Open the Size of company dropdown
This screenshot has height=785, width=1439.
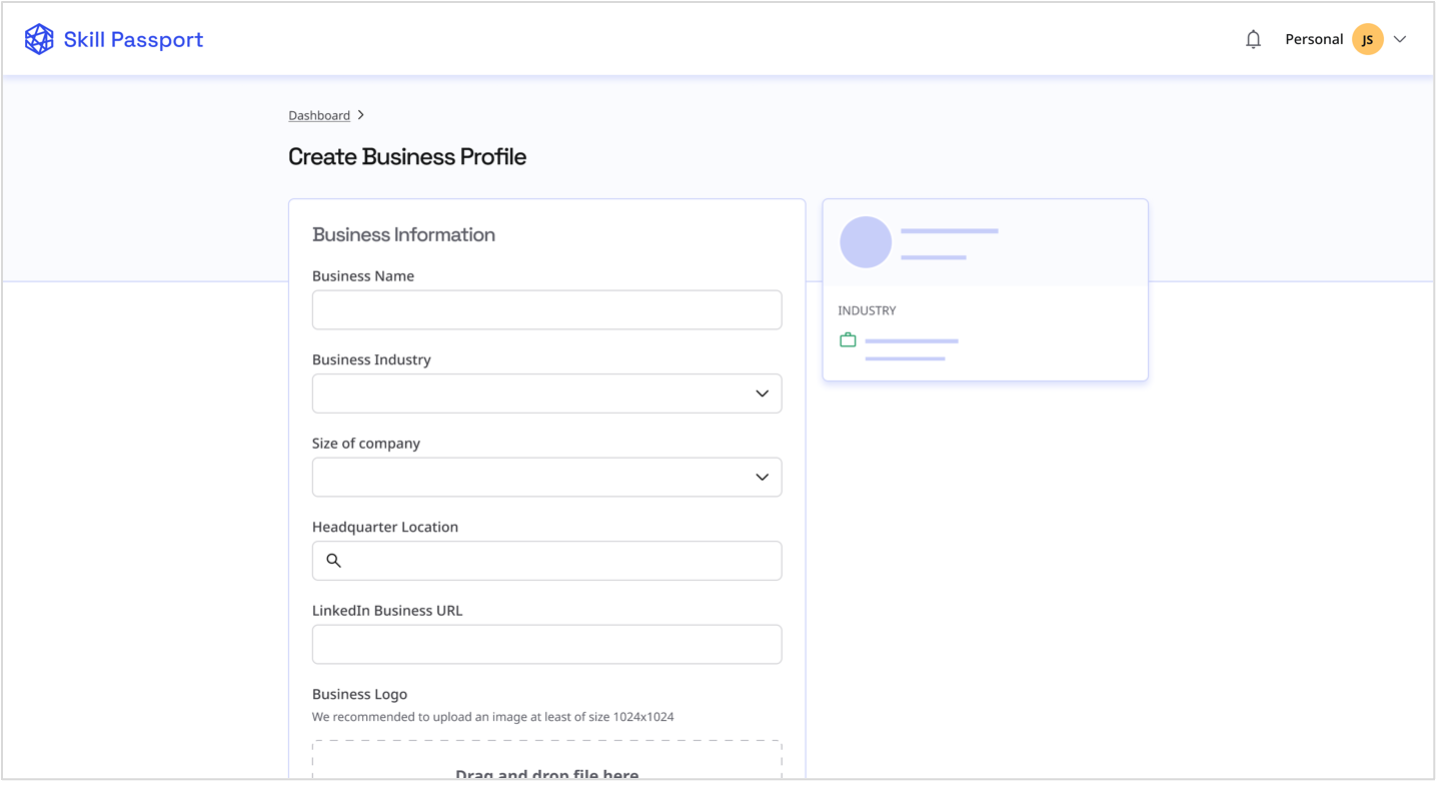tap(546, 477)
